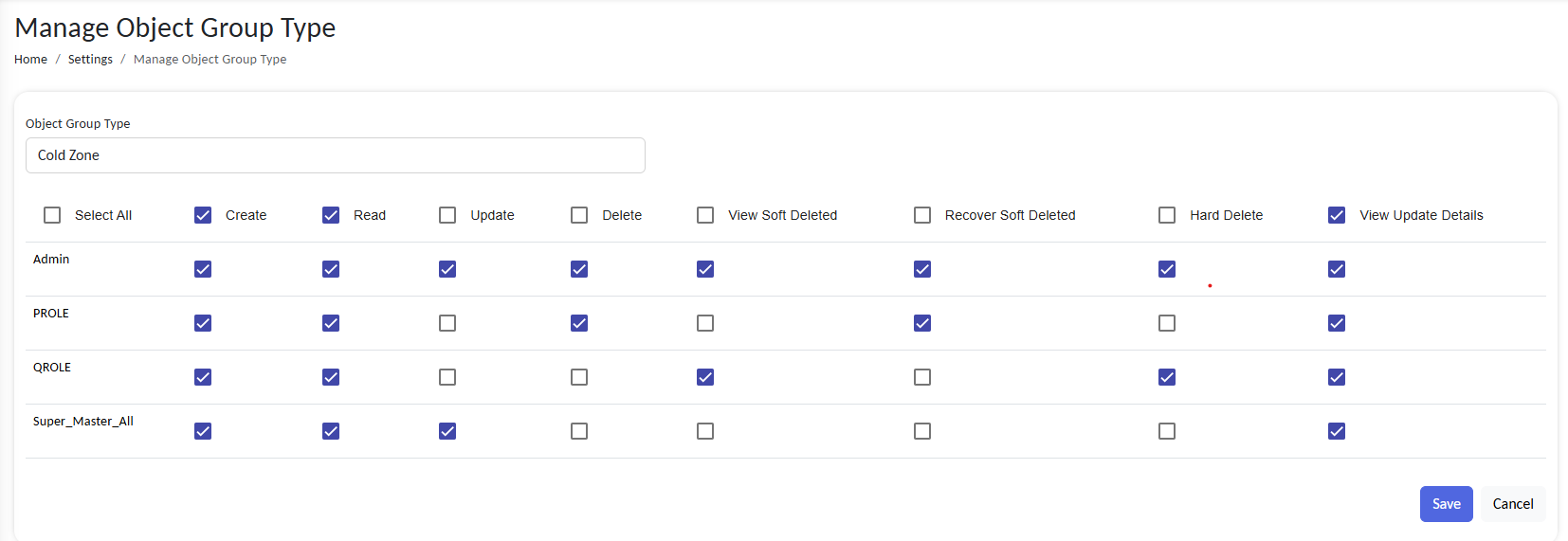Check Delete permission for Super_Master_All
Screen dimensions: 1568x541
579,431
